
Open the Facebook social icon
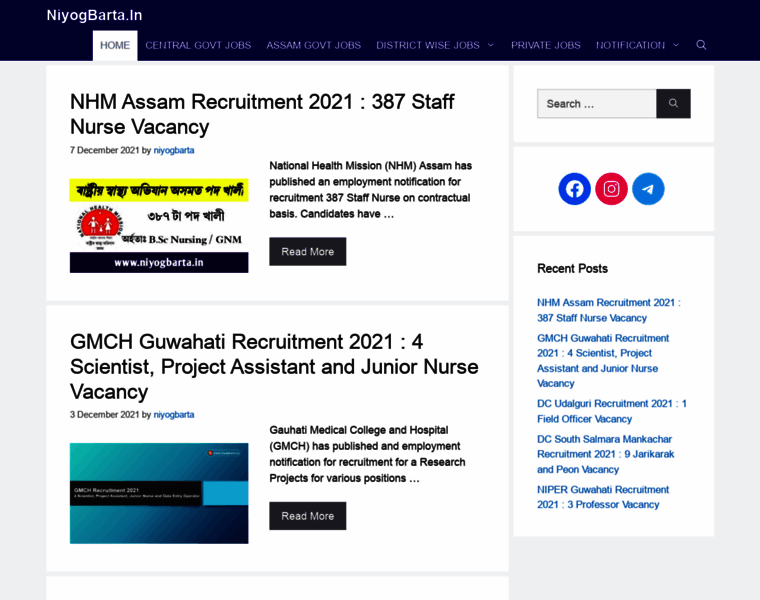(x=574, y=189)
